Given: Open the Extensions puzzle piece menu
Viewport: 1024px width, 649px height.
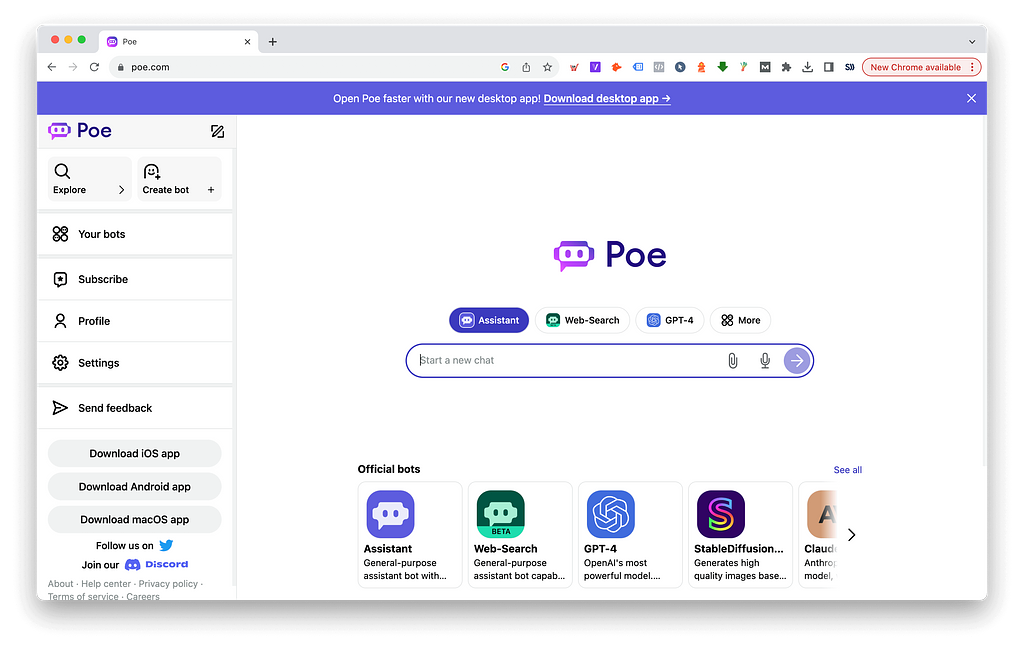Looking at the screenshot, I should [x=786, y=67].
